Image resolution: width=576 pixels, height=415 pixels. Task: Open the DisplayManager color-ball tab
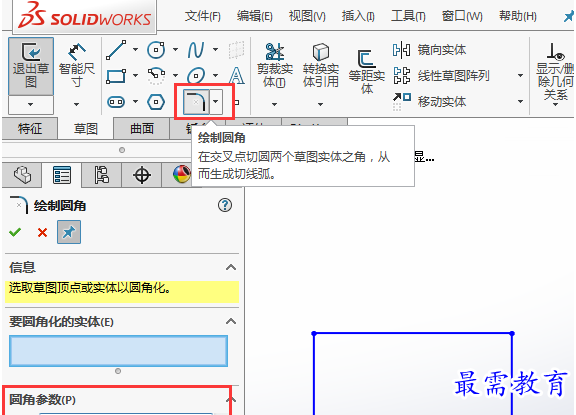(181, 175)
